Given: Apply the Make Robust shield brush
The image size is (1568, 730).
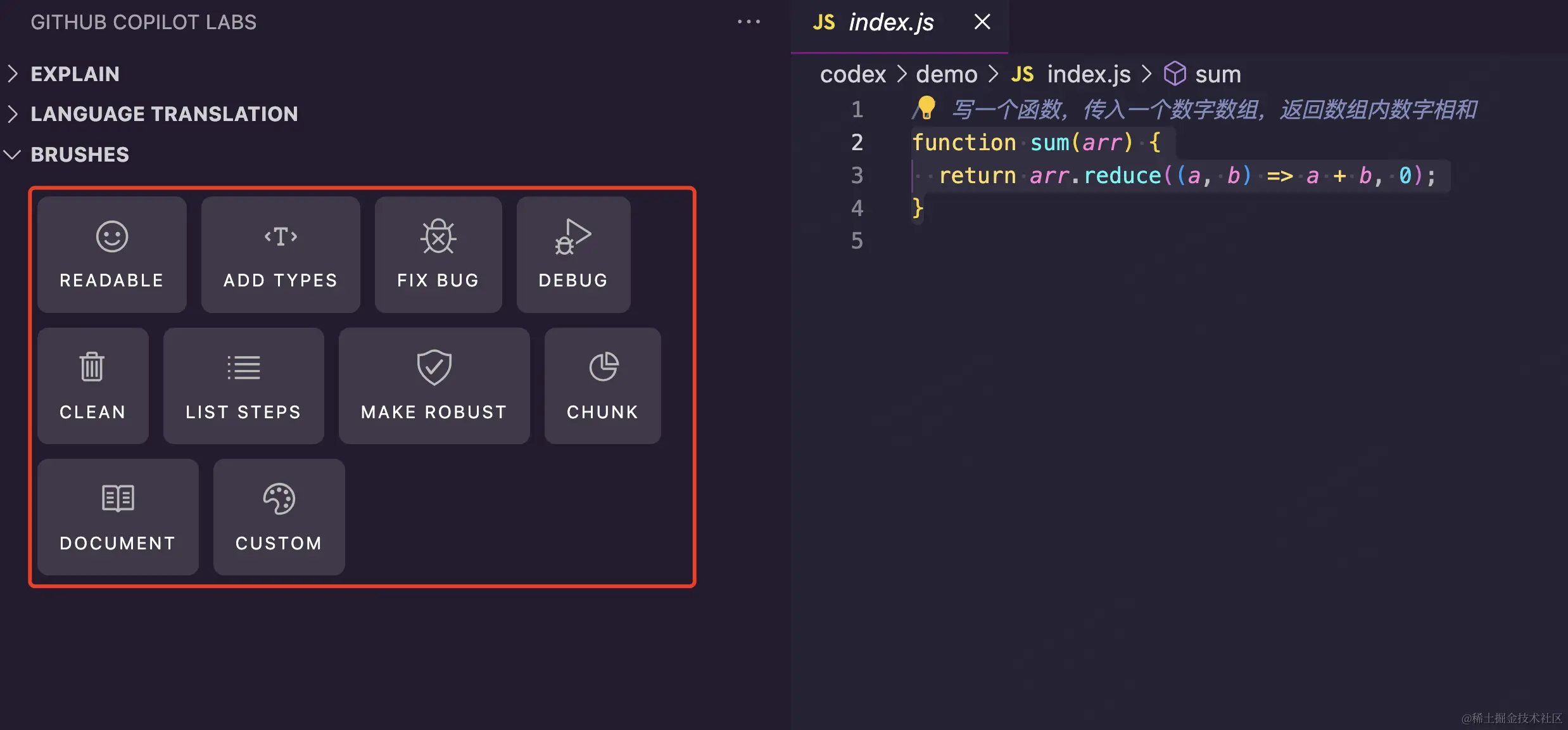Looking at the screenshot, I should (x=434, y=385).
